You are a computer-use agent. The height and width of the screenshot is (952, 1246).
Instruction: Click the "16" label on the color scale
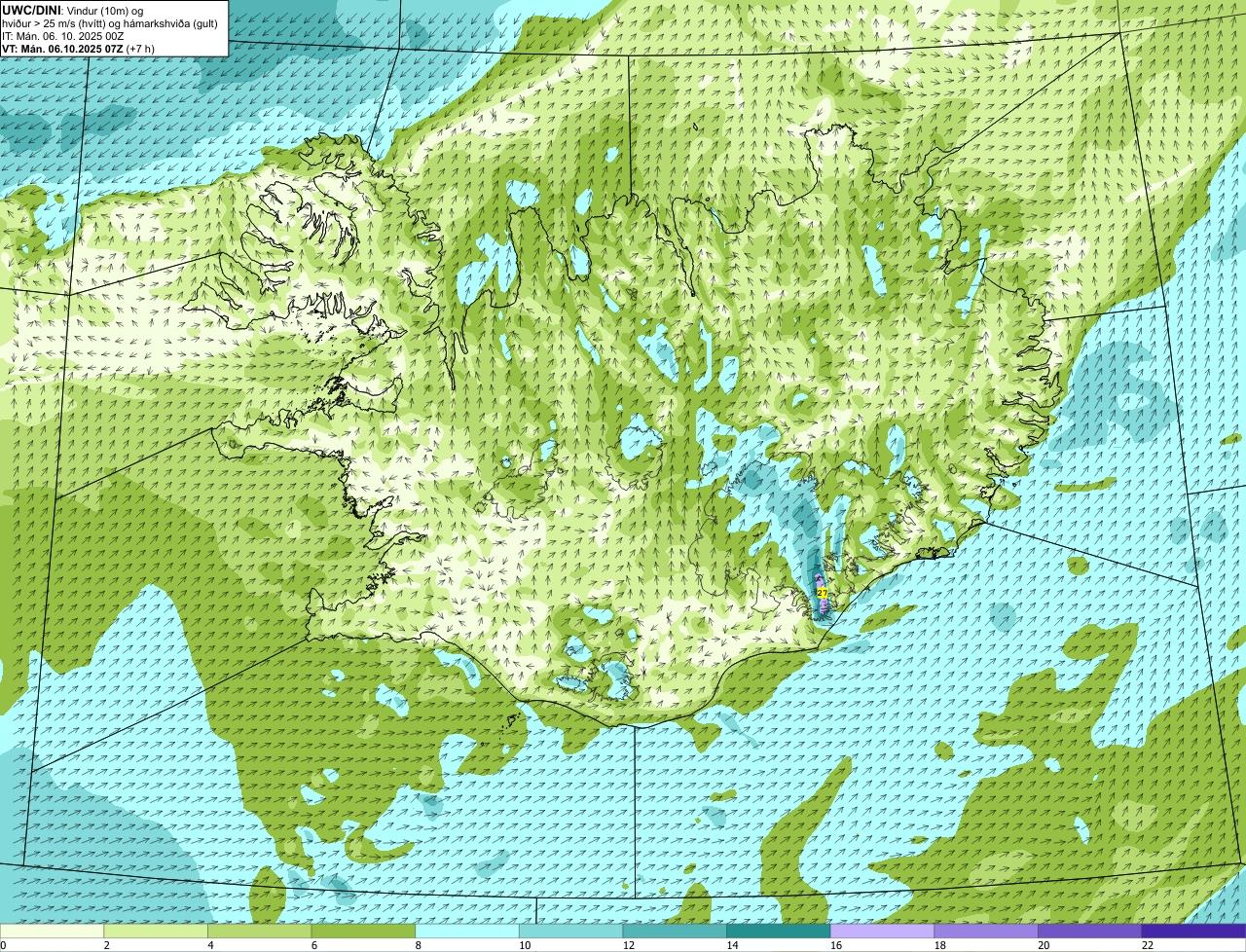point(836,945)
